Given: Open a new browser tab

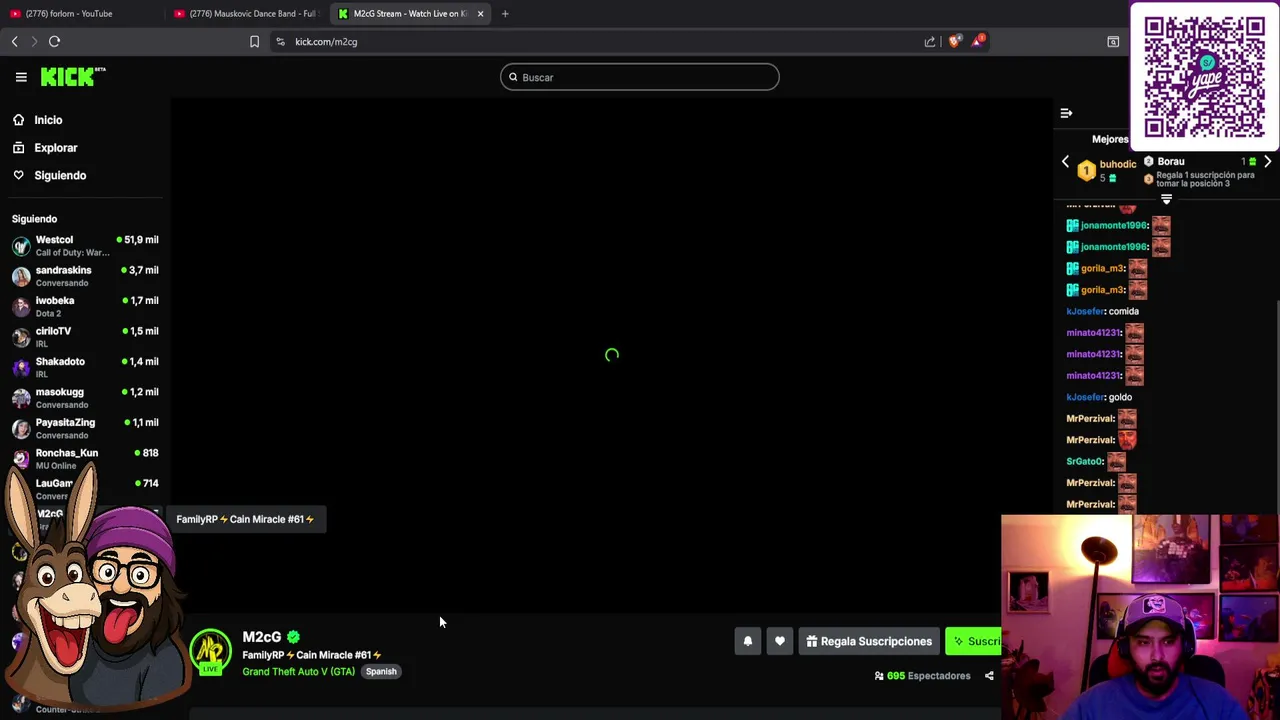Looking at the screenshot, I should (505, 14).
